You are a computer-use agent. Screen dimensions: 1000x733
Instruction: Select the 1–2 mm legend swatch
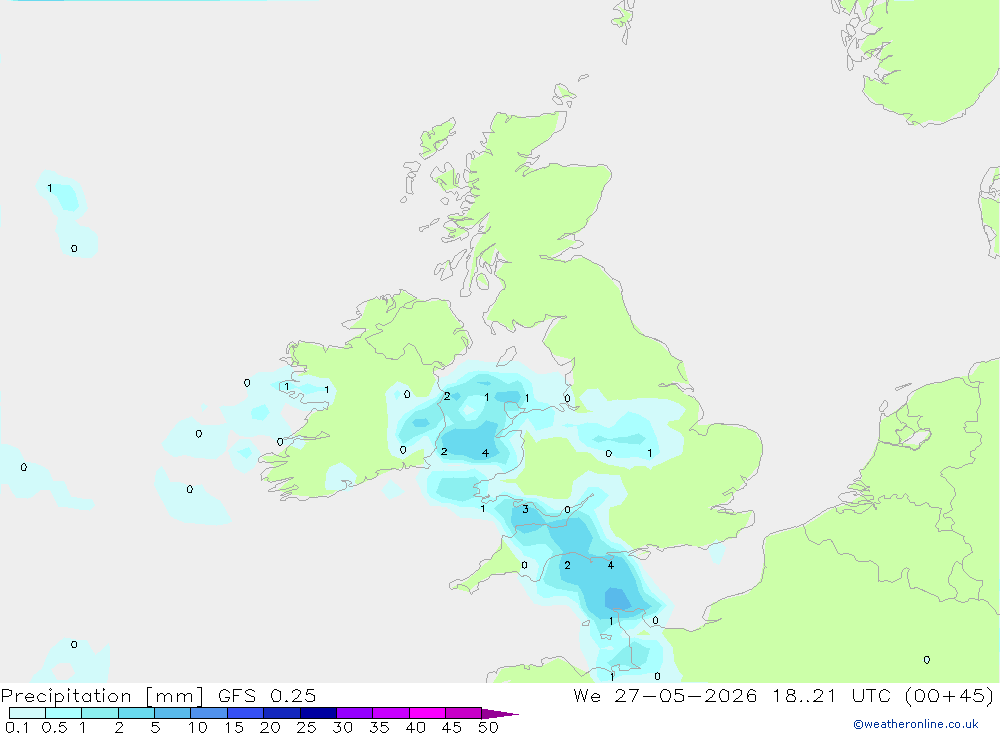click(100, 713)
